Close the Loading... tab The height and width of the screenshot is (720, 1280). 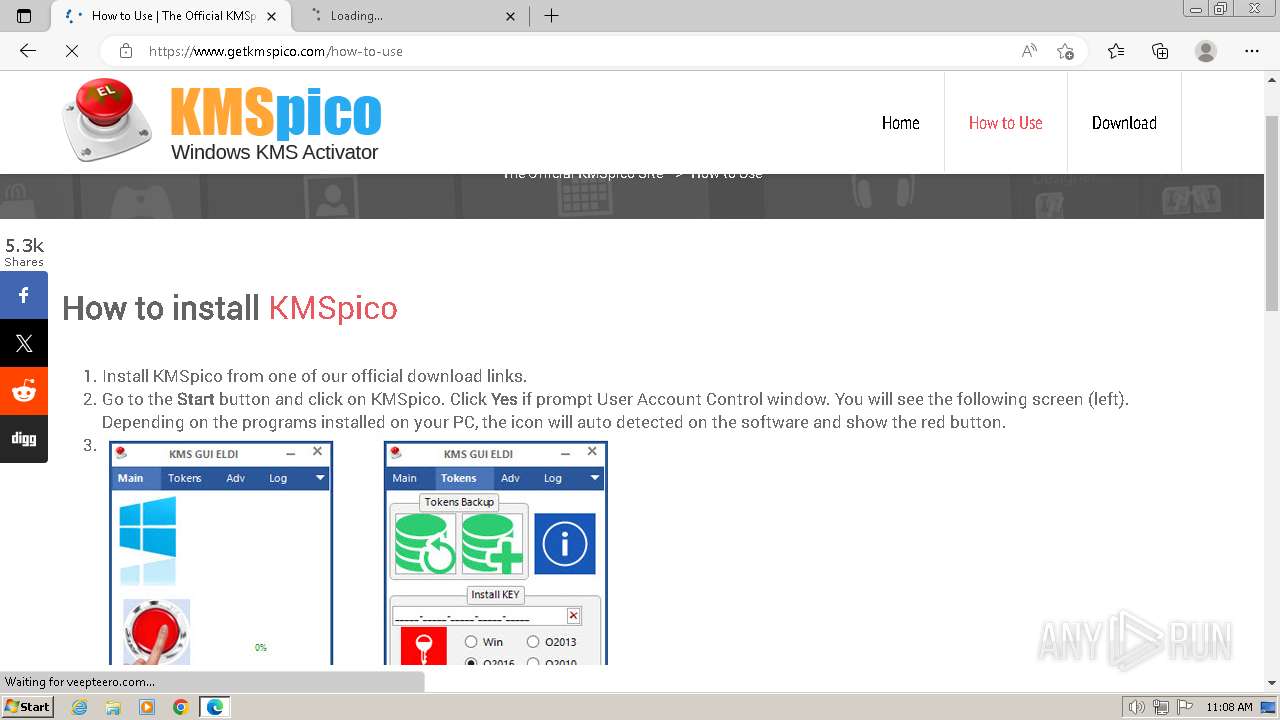tap(511, 16)
